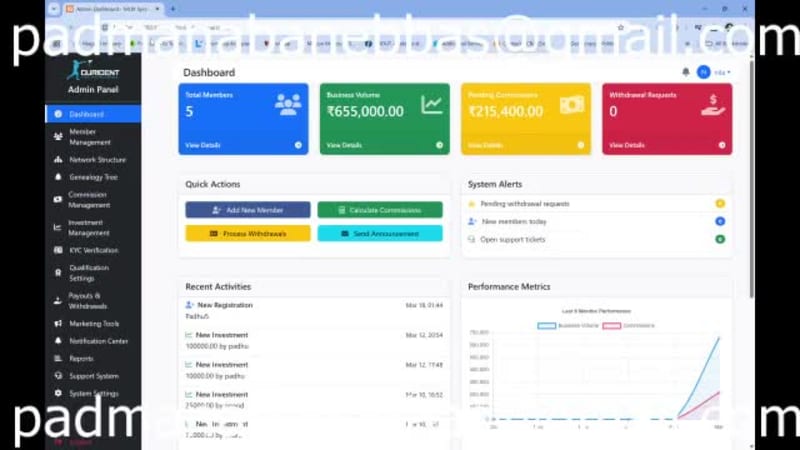Click the Marketing Tools megaphone icon
The image size is (800, 450).
pyautogui.click(x=58, y=323)
